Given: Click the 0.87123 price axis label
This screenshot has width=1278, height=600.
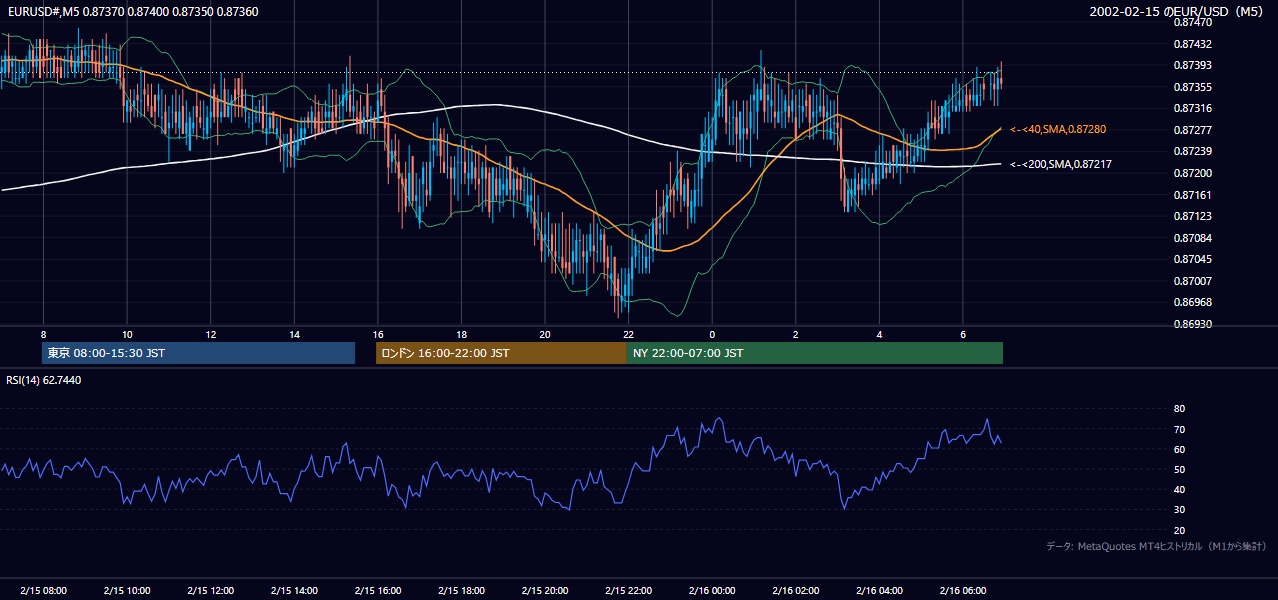Looking at the screenshot, I should (x=1192, y=216).
